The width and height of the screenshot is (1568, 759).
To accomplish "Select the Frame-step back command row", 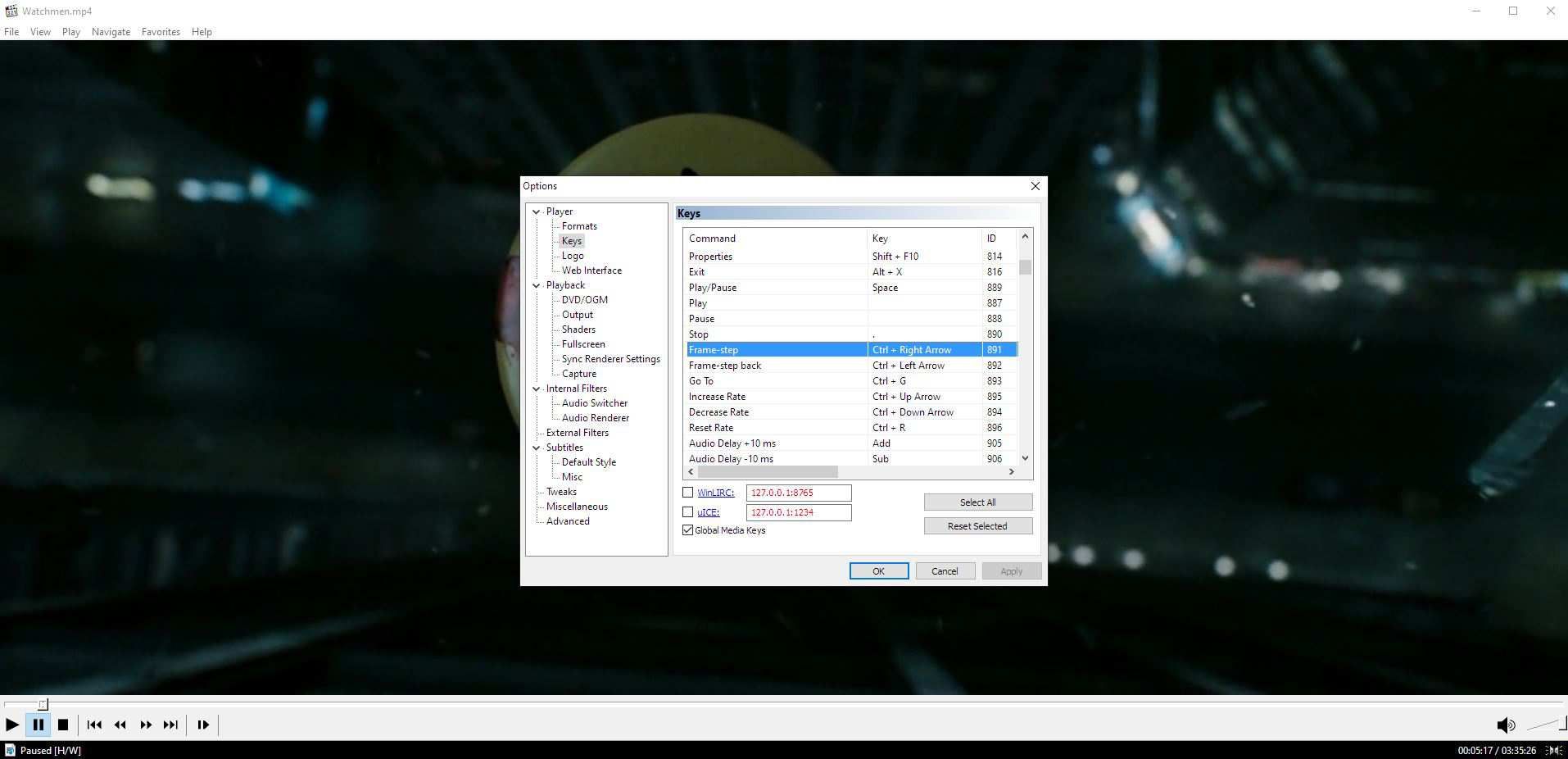I will click(851, 366).
